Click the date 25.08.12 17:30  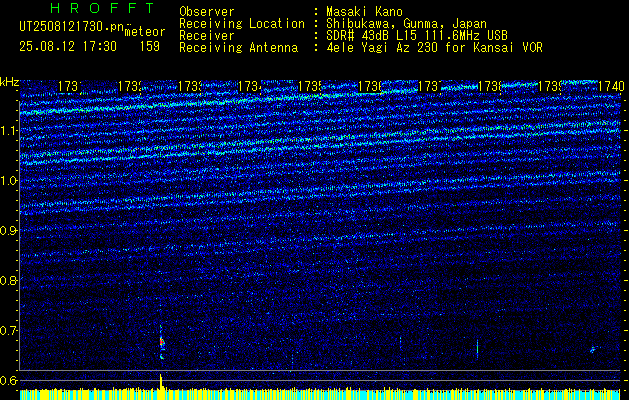(68, 46)
